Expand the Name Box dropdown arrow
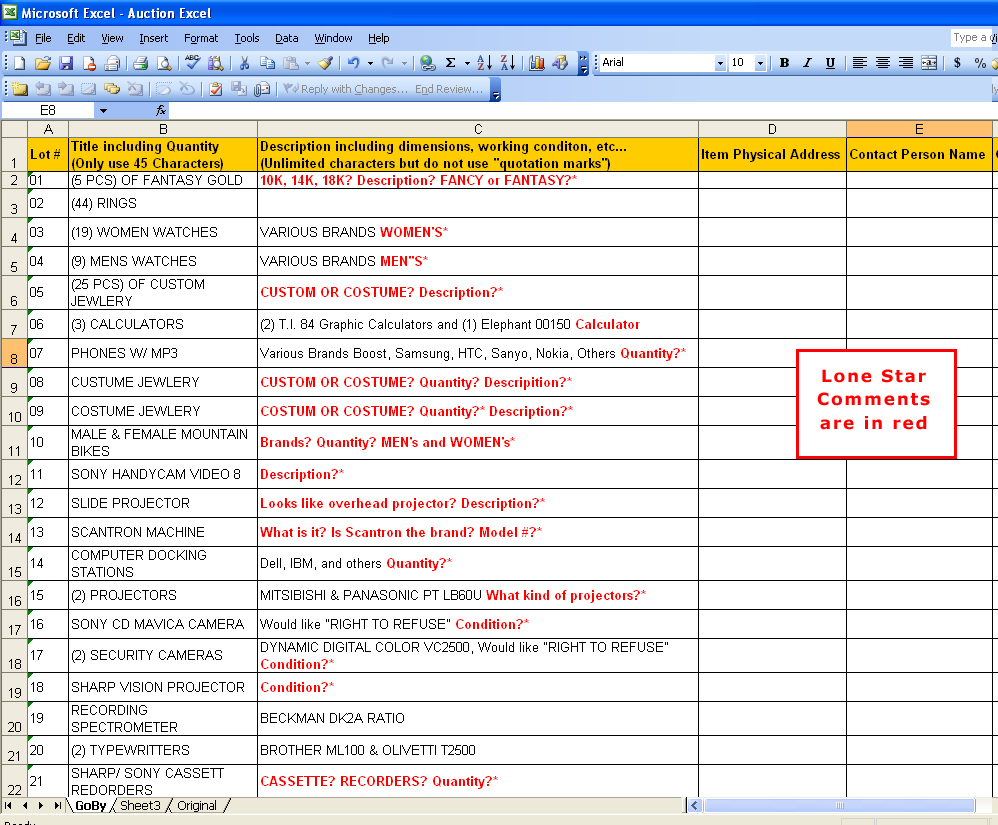The image size is (998, 825). click(x=103, y=110)
